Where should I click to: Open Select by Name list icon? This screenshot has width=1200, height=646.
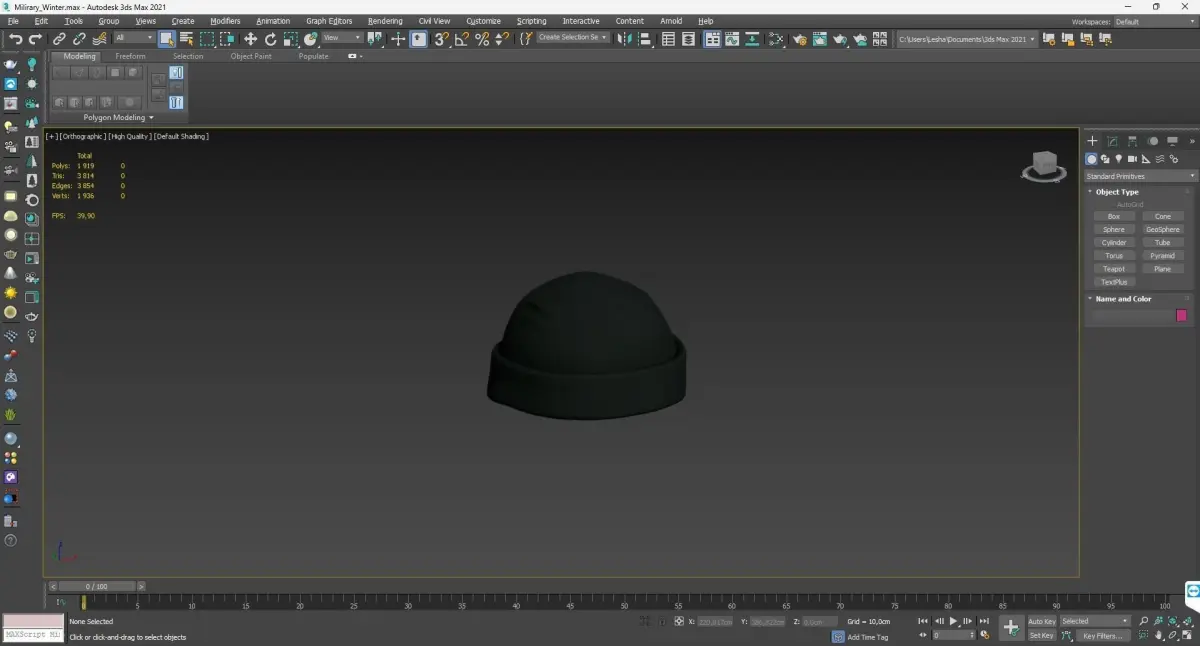coord(187,39)
